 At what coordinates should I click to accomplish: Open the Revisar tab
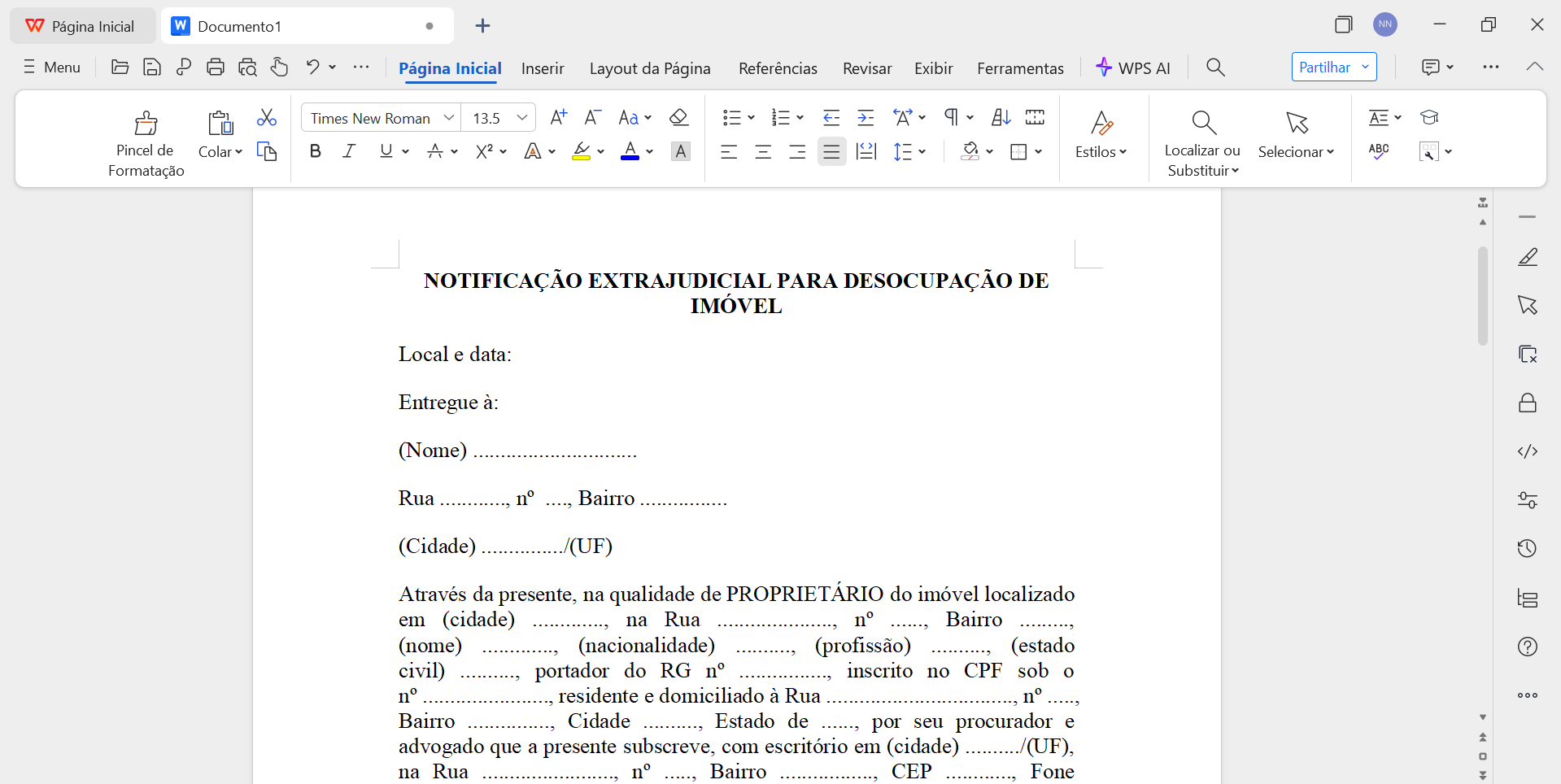point(867,68)
